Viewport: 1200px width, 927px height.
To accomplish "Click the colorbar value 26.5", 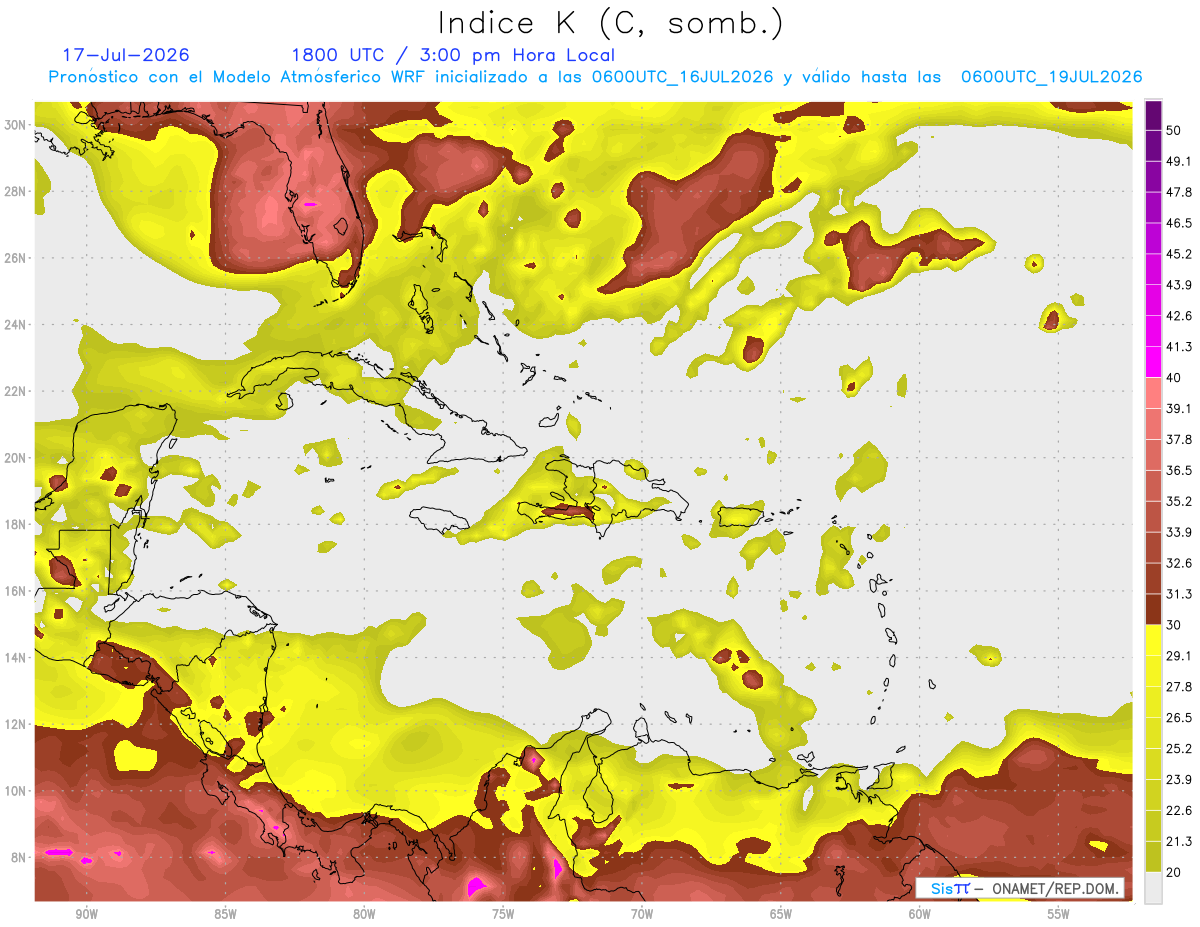I will click(x=1179, y=718).
